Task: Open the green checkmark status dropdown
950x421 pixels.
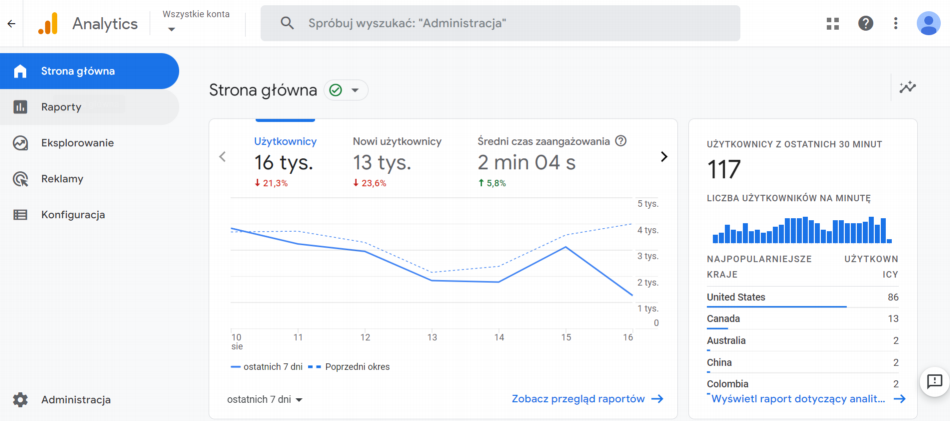Action: [345, 90]
